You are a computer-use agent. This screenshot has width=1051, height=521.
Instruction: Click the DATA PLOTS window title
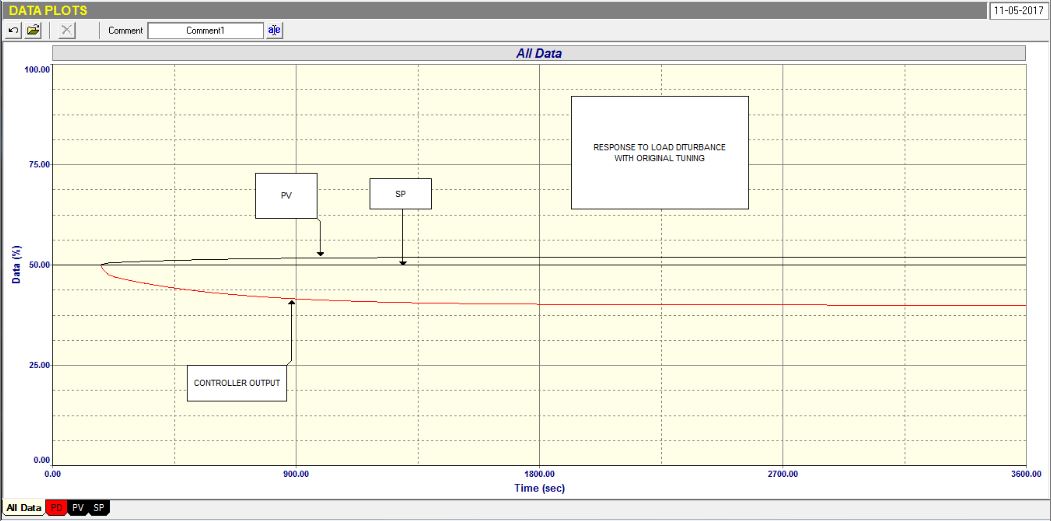click(48, 11)
